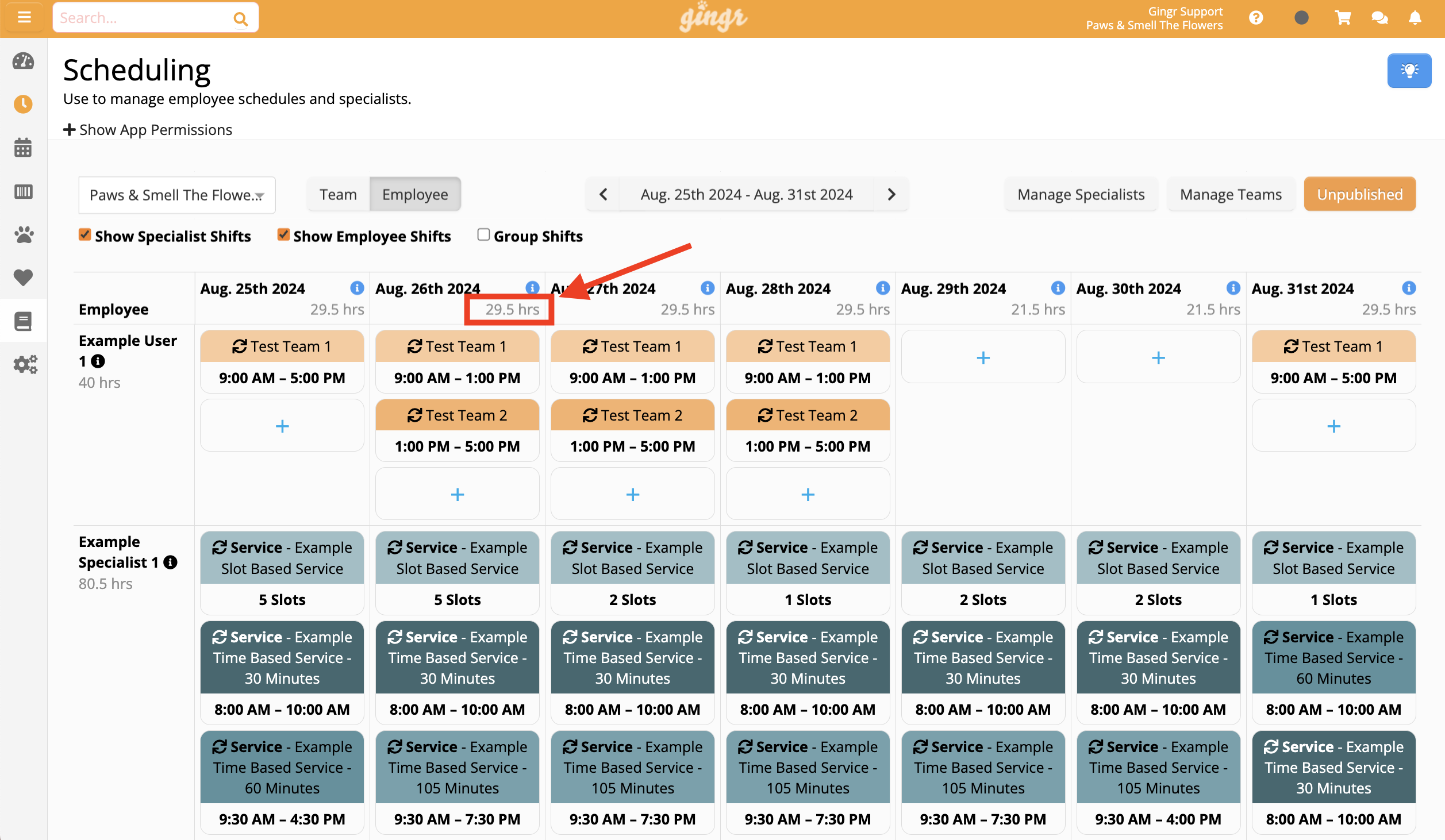Click info icon for Aug. 27th 2024
1445x840 pixels.
pyautogui.click(x=708, y=288)
